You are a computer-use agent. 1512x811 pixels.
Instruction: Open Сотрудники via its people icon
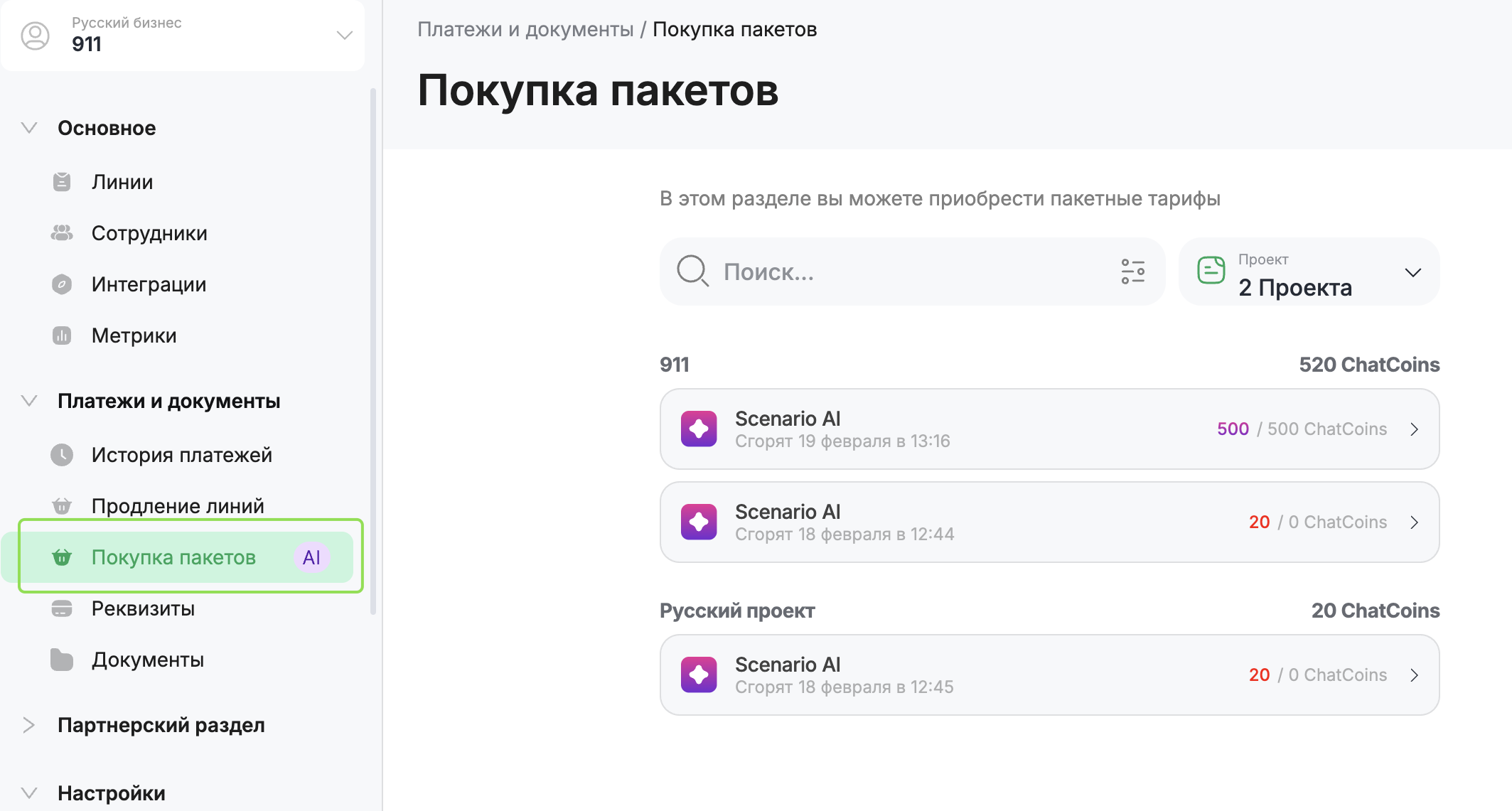(62, 233)
